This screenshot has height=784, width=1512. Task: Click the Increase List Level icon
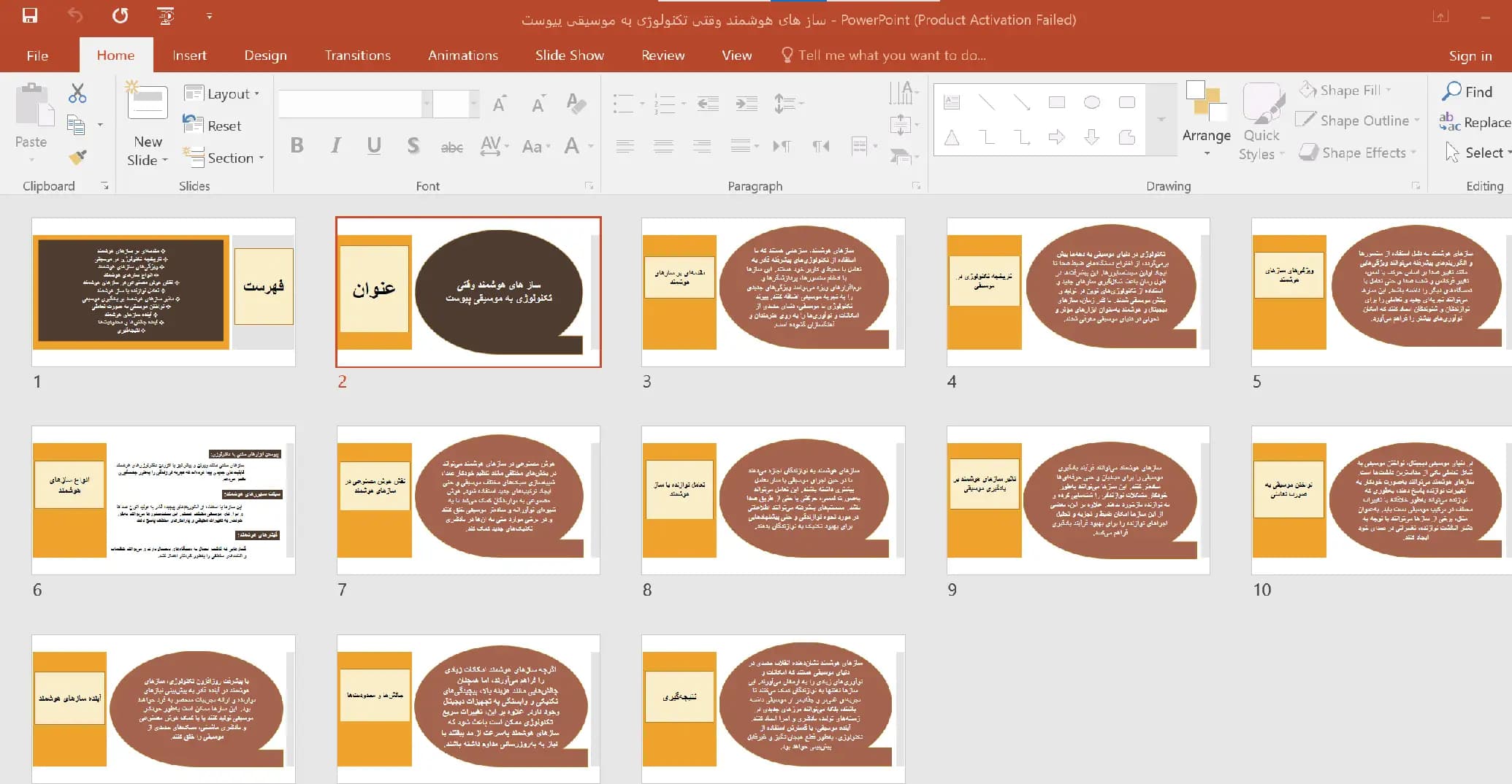coord(746,104)
